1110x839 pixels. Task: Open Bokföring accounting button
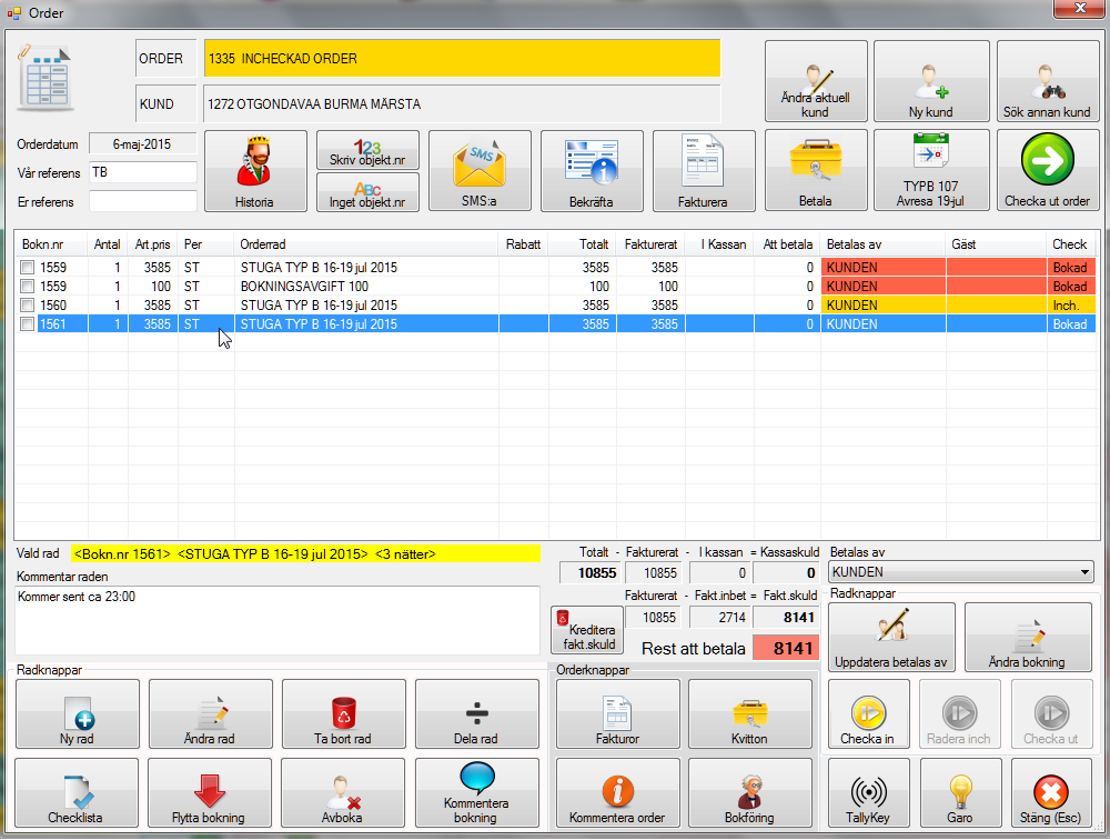pyautogui.click(x=750, y=792)
